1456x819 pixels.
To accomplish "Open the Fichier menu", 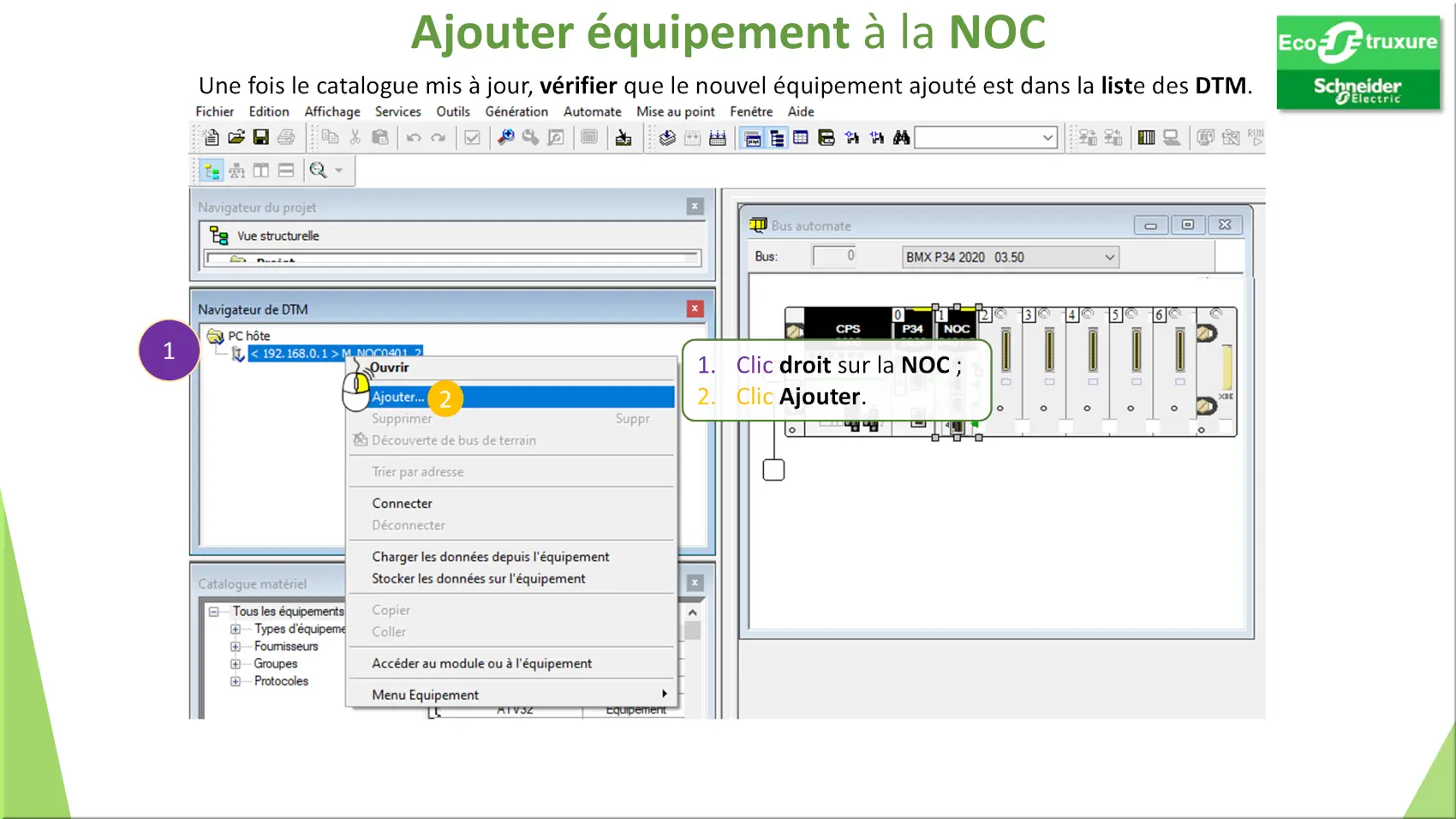I will 214,111.
